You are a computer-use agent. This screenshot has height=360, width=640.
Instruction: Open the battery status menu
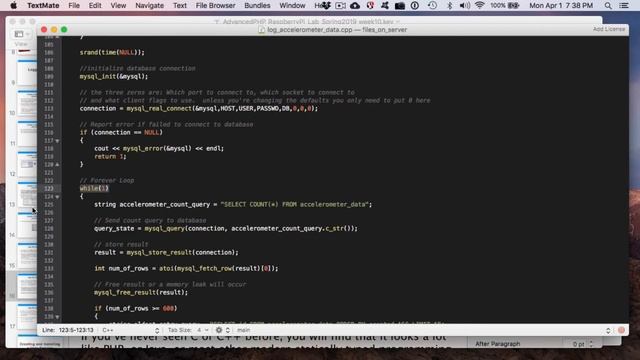505,6
